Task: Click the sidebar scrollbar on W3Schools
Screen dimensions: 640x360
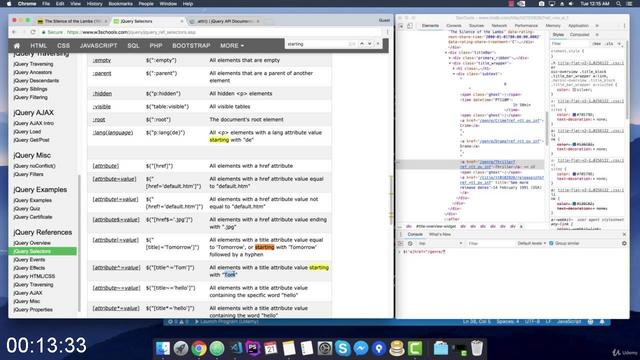Action: coord(80,243)
